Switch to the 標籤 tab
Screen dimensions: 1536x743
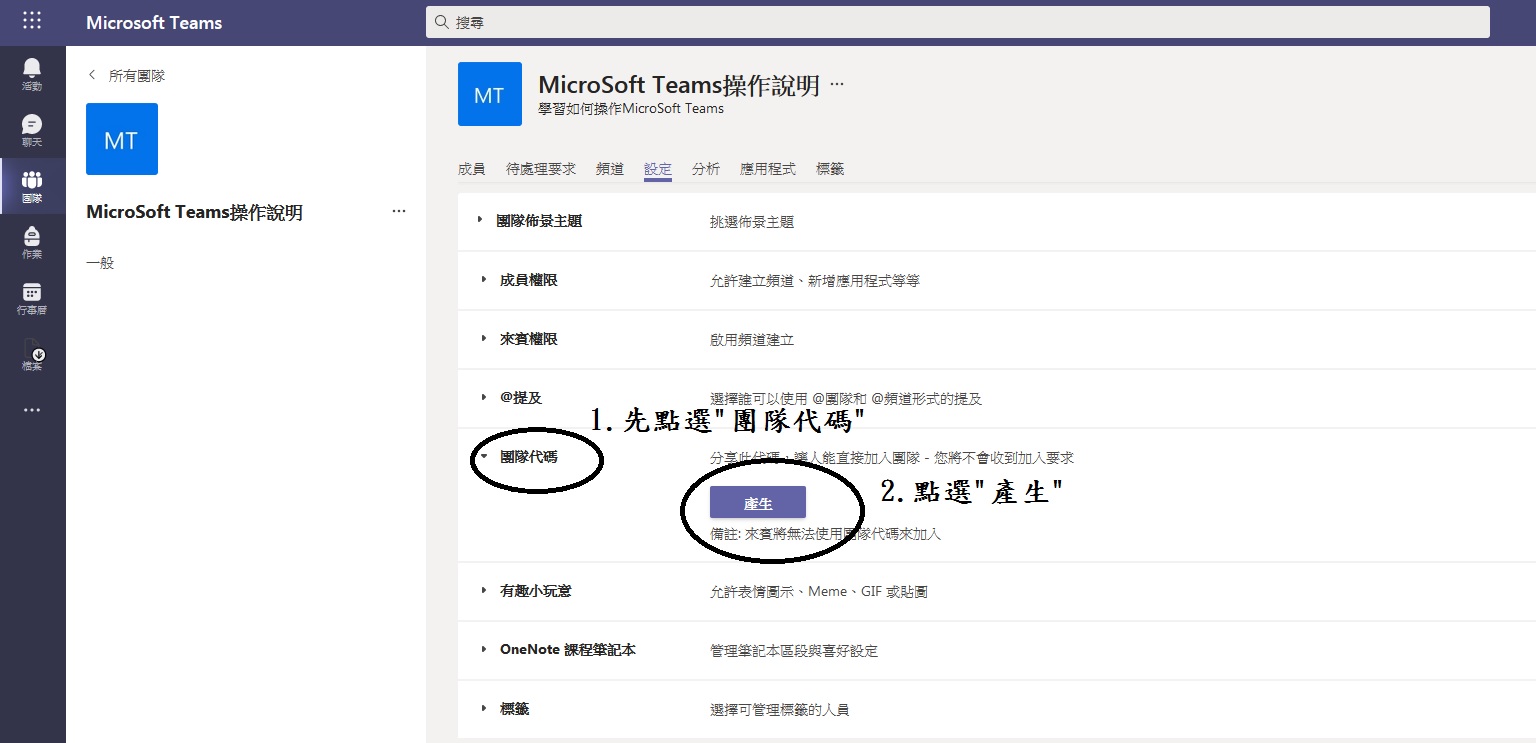click(x=830, y=169)
